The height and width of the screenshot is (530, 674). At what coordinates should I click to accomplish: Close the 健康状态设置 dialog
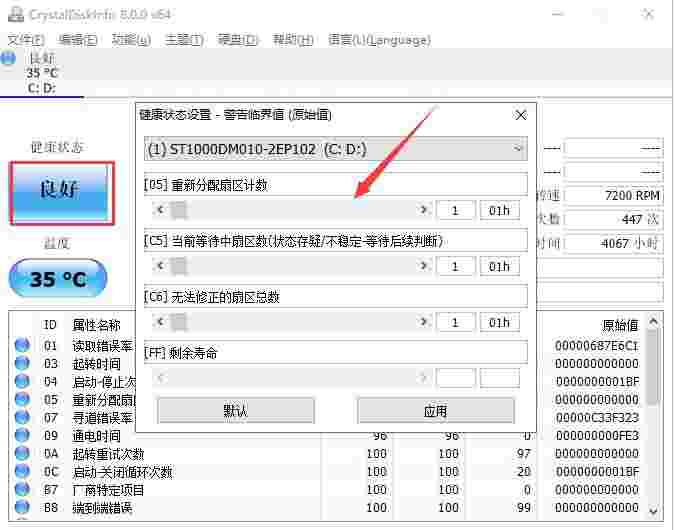pos(521,115)
